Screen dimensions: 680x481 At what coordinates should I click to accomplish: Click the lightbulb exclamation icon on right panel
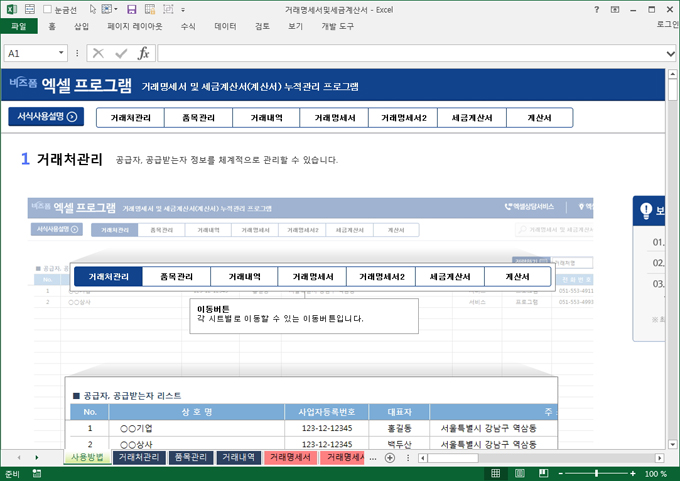click(646, 211)
